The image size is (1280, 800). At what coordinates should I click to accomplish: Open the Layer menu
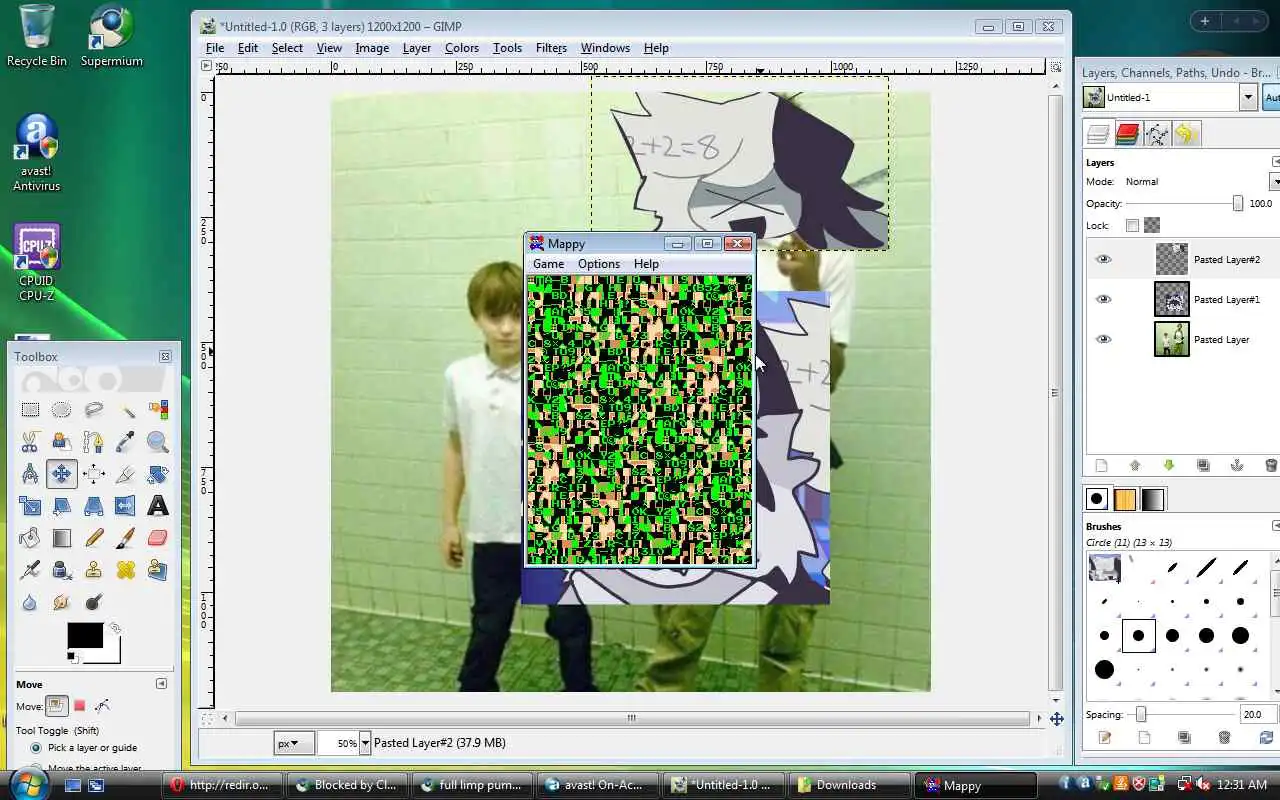pyautogui.click(x=417, y=48)
